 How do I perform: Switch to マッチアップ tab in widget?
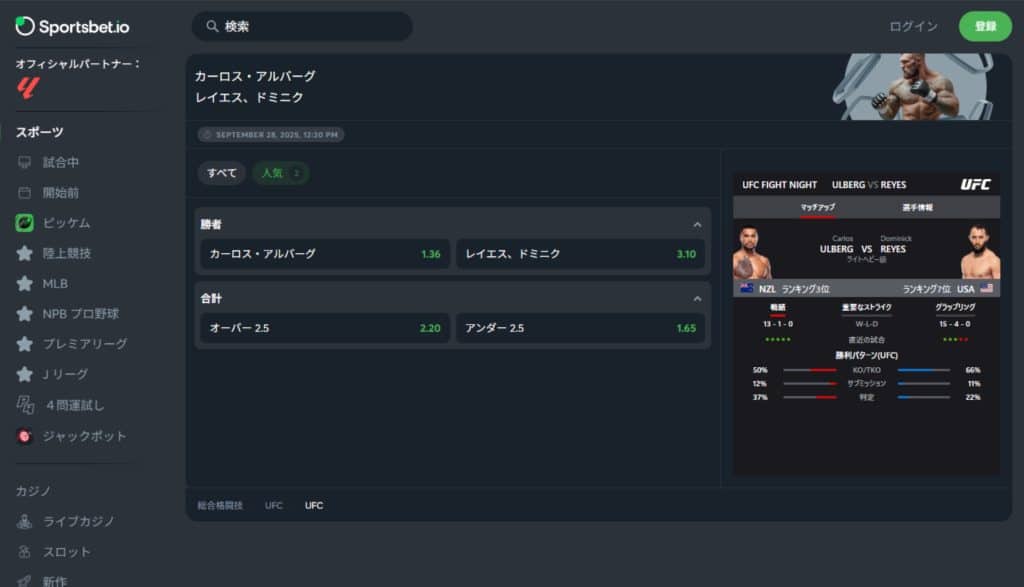pos(818,208)
